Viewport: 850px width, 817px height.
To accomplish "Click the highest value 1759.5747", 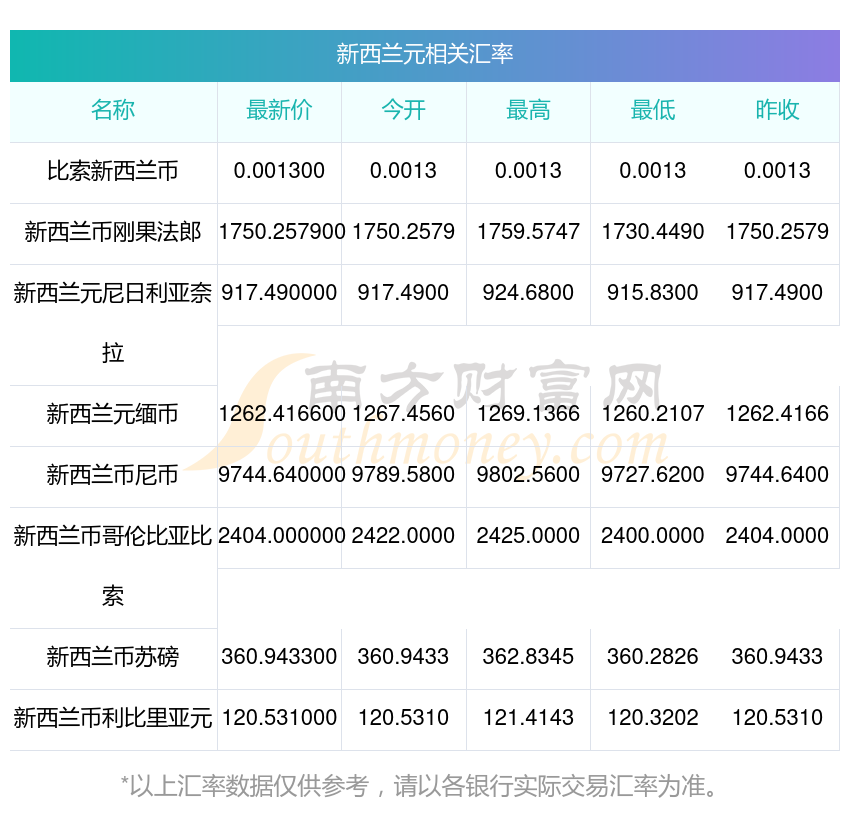I will click(529, 231).
